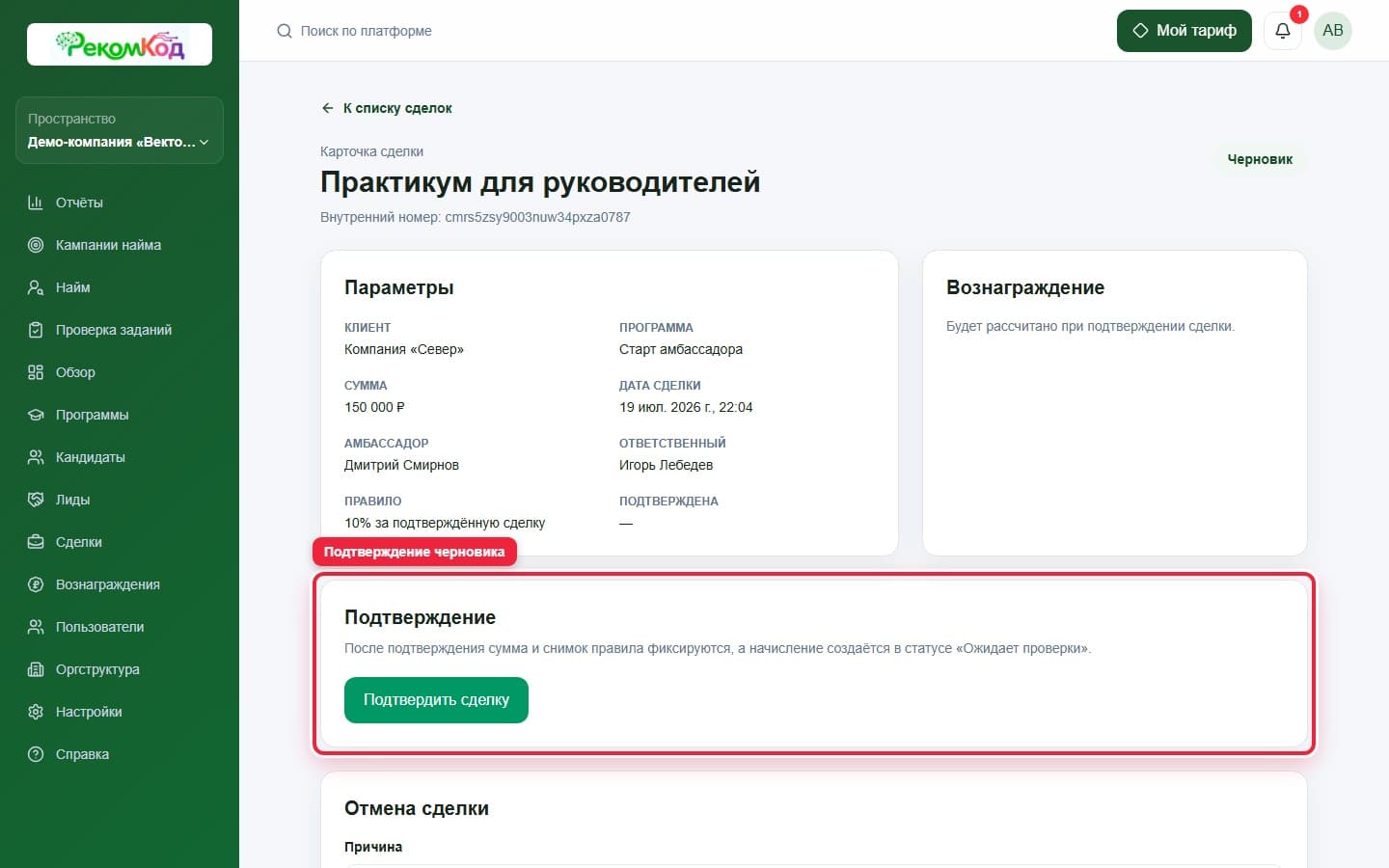Screen dimensions: 1389x868
Task: Click deal date 19 июл. 2026 г., 22:04
Action: pyautogui.click(x=686, y=407)
